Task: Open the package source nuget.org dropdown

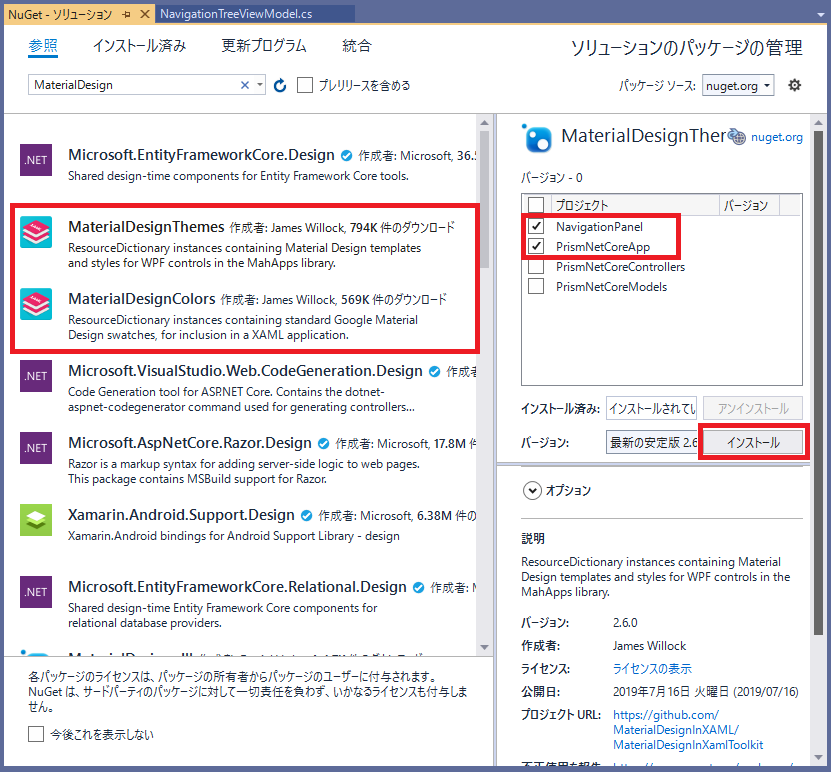Action: [738, 85]
